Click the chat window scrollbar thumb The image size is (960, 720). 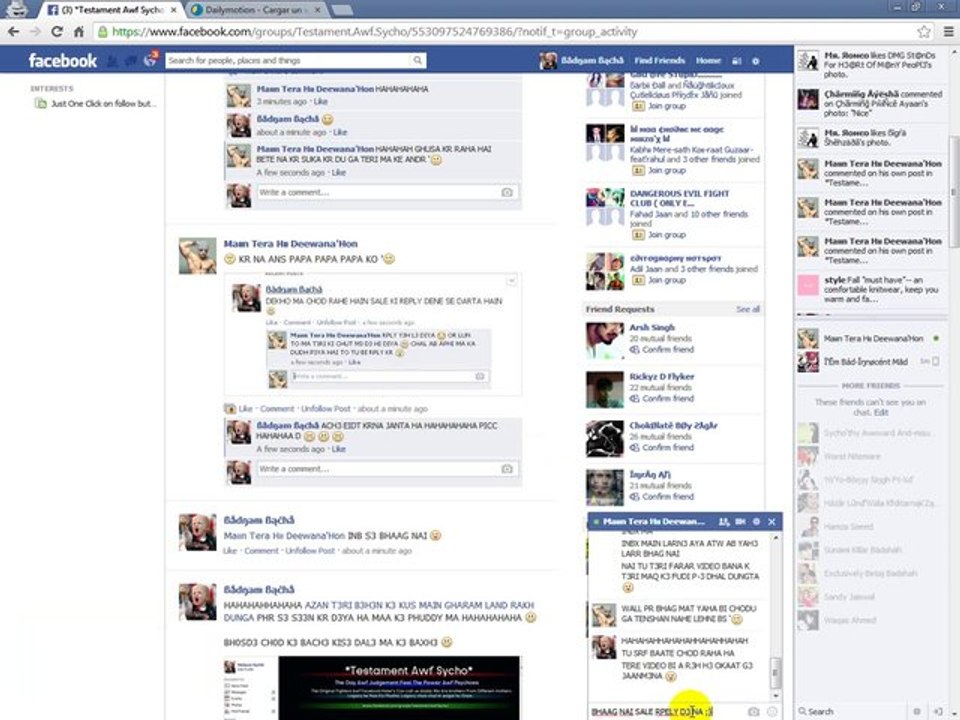click(x=775, y=672)
